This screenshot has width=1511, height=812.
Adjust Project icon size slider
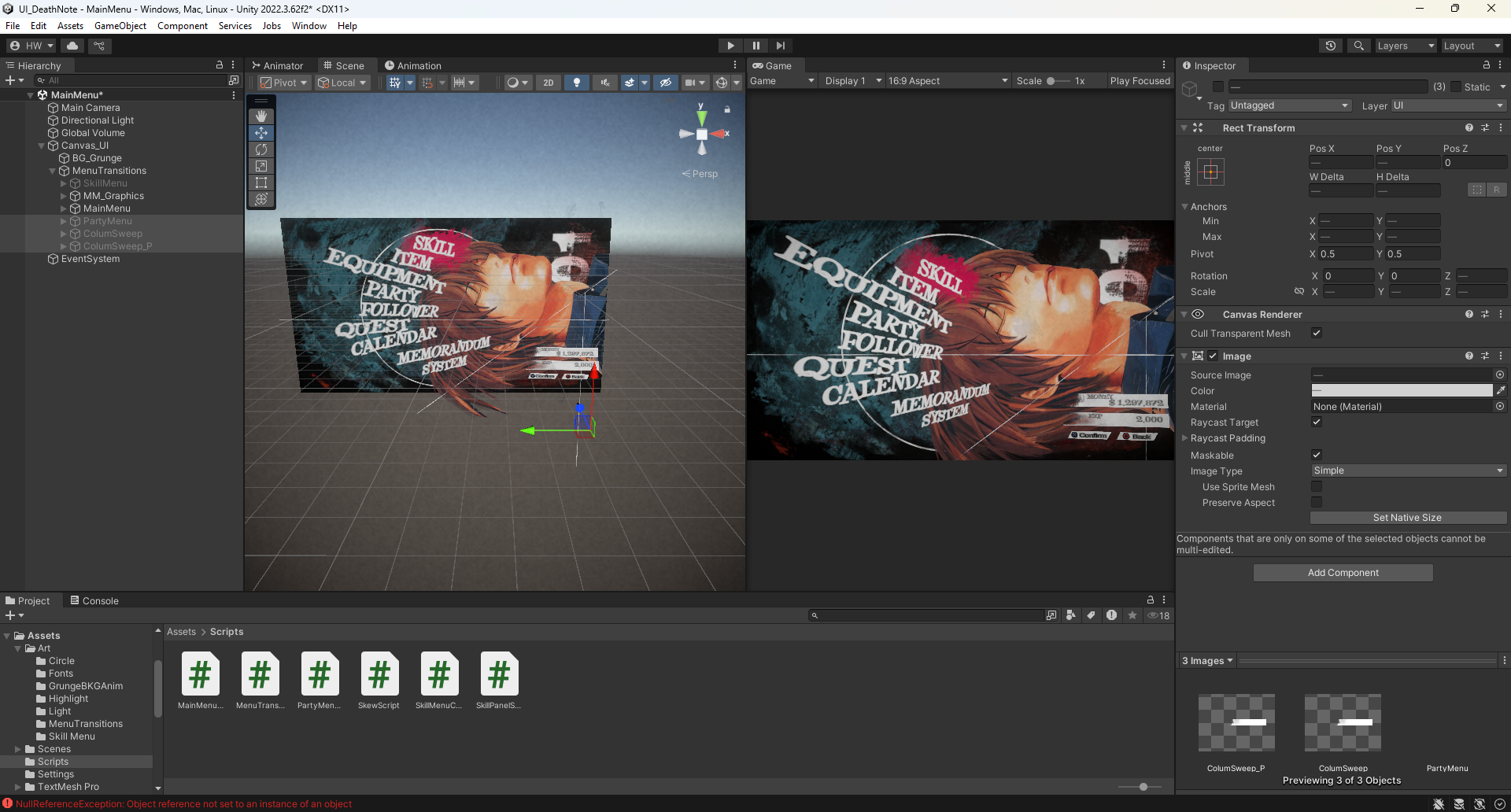1140,787
